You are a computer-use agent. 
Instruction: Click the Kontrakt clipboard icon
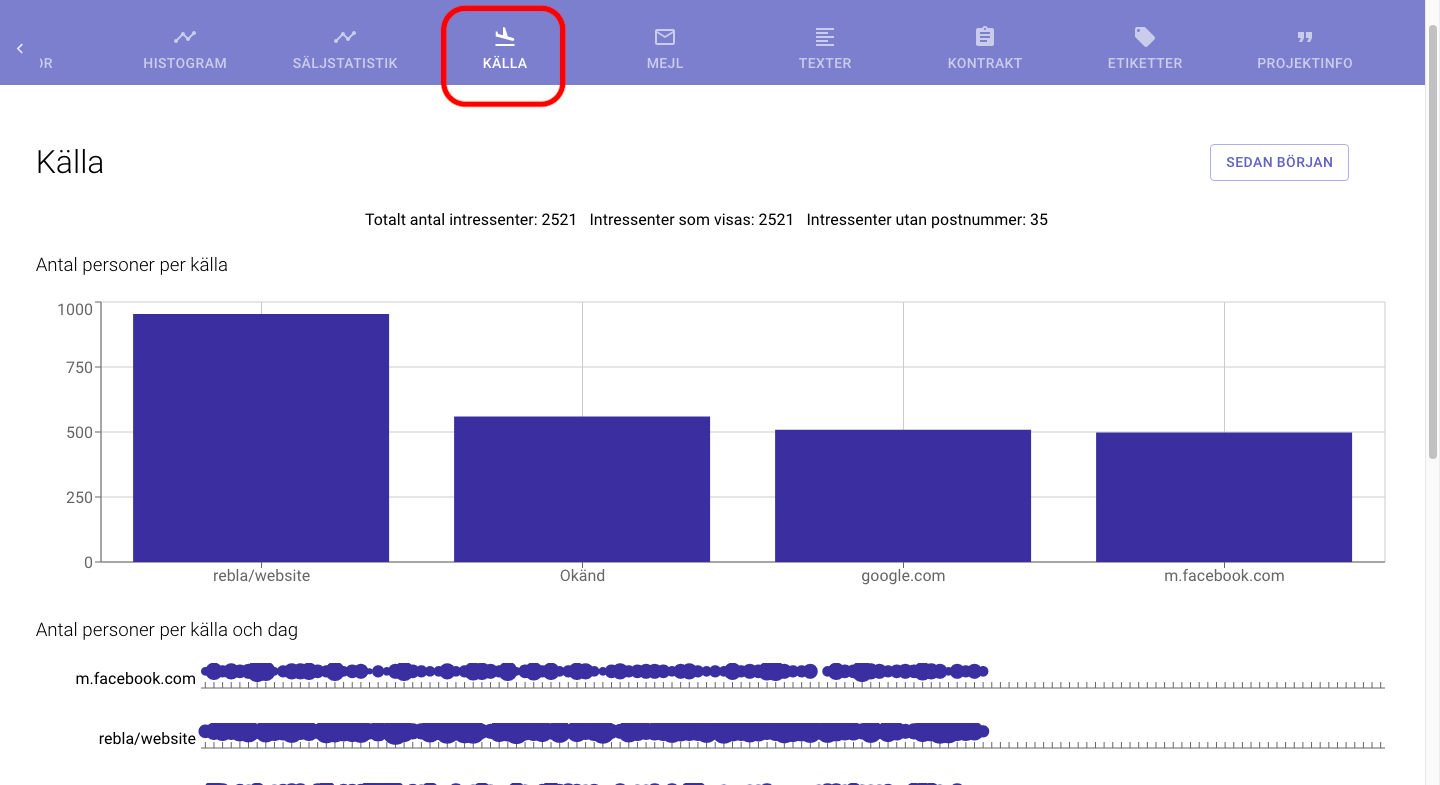pyautogui.click(x=985, y=37)
